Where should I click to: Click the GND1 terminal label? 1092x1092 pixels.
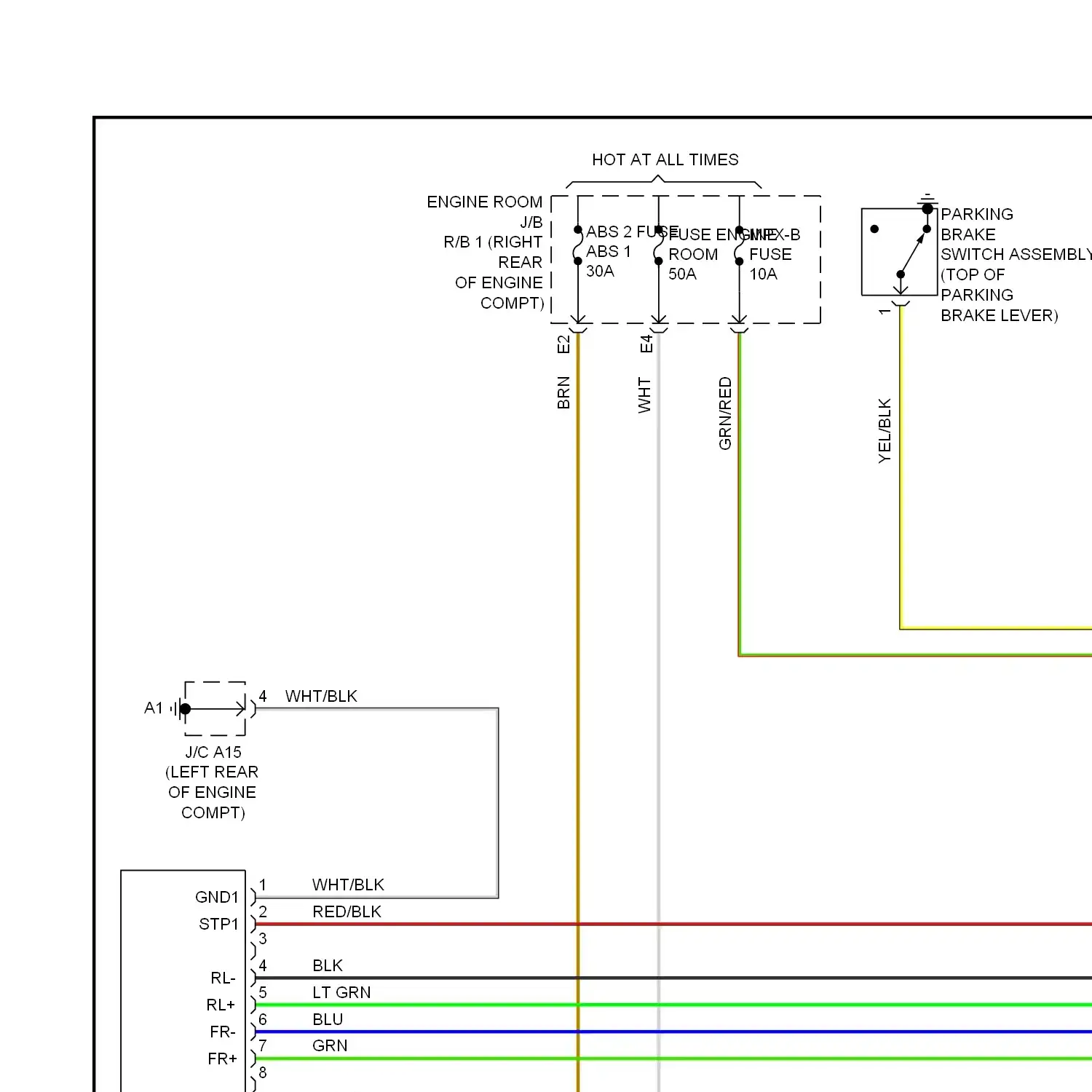(217, 897)
